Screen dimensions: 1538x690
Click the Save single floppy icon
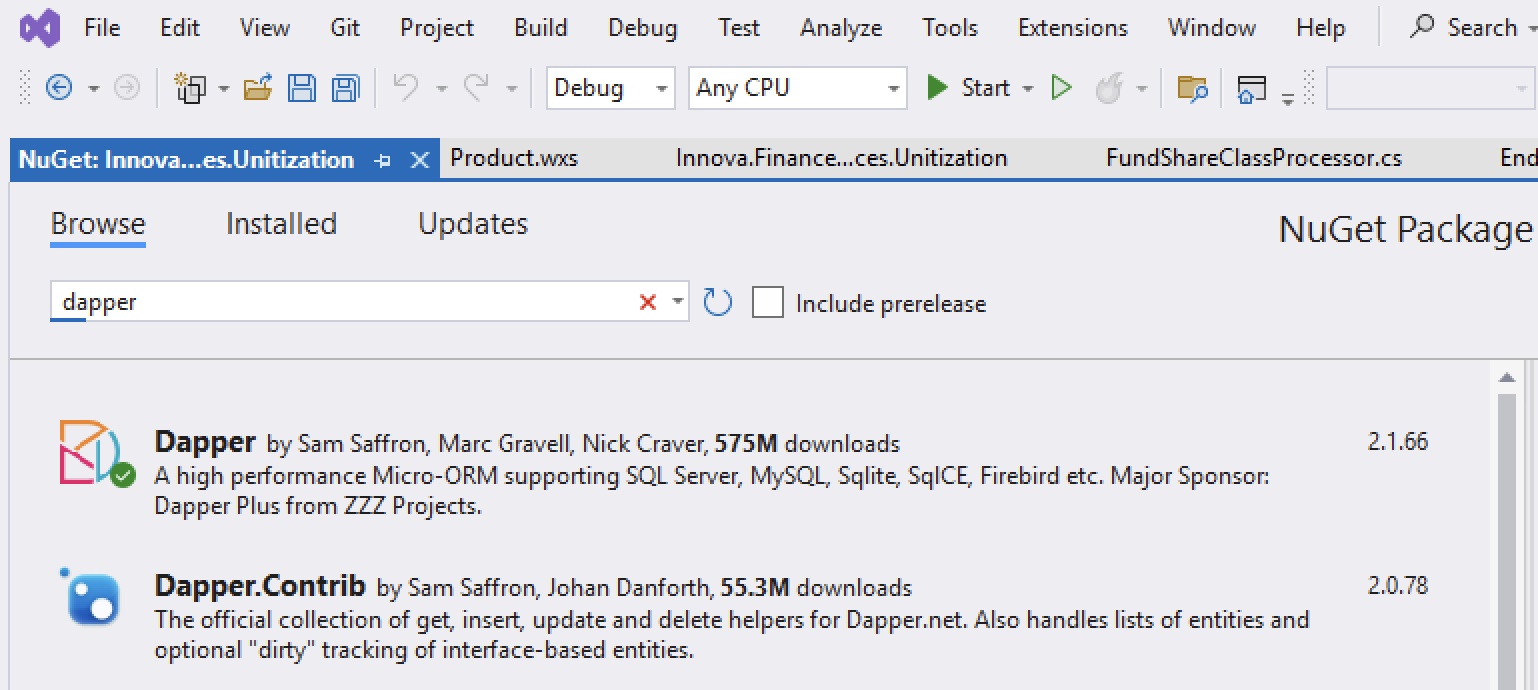tap(301, 89)
